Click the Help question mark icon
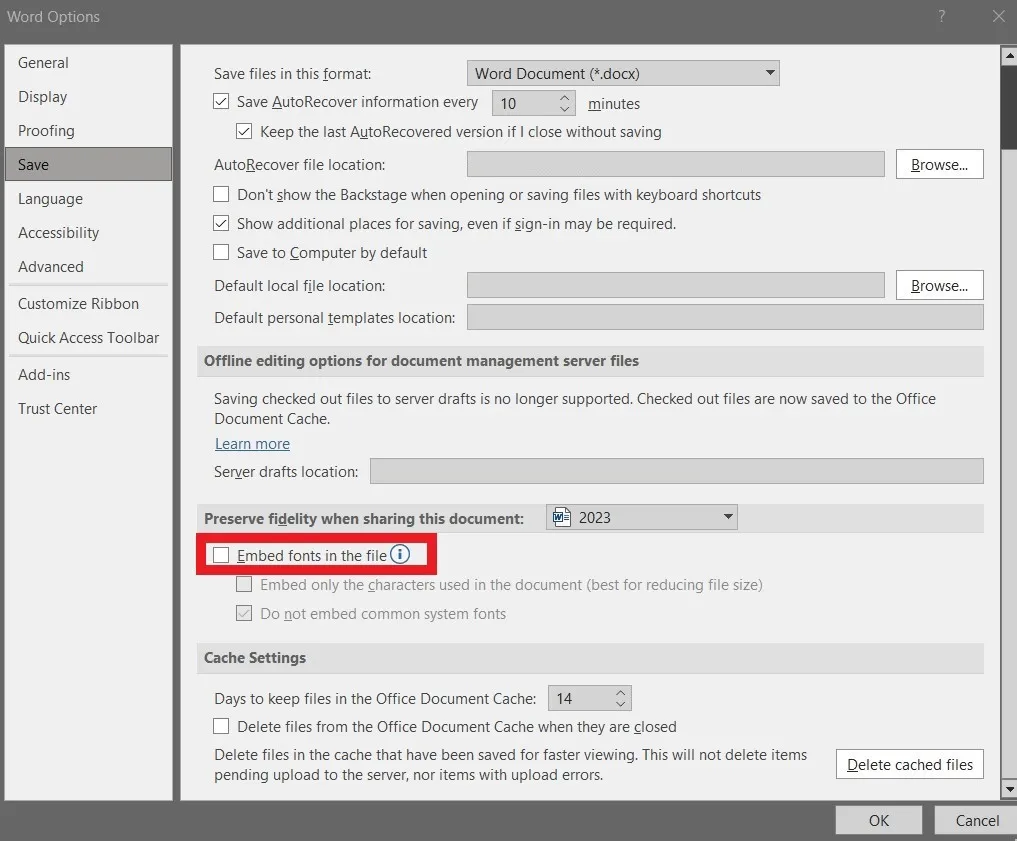The image size is (1017, 841). click(x=942, y=16)
